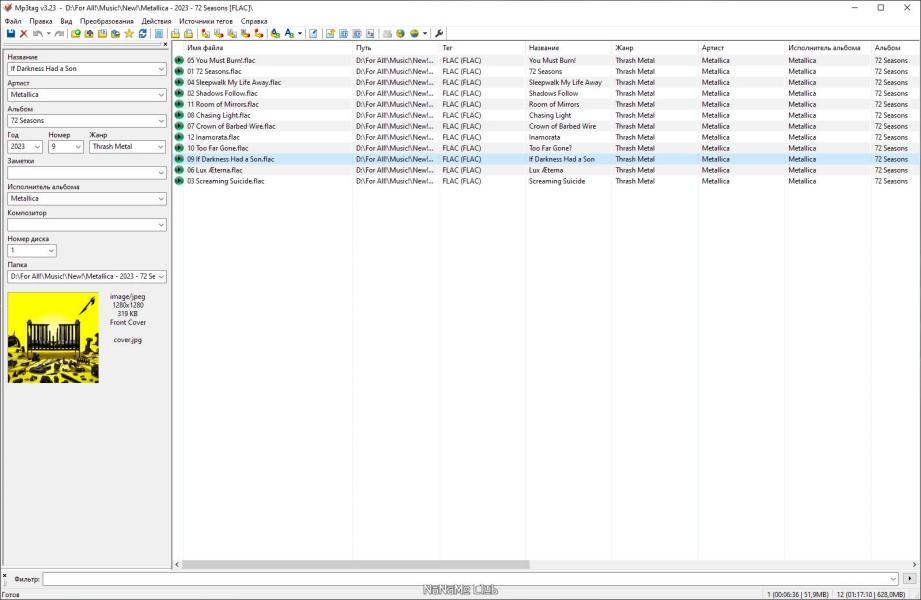The image size is (921, 600).
Task: Sort by the Имя файла column header
Action: pos(268,48)
